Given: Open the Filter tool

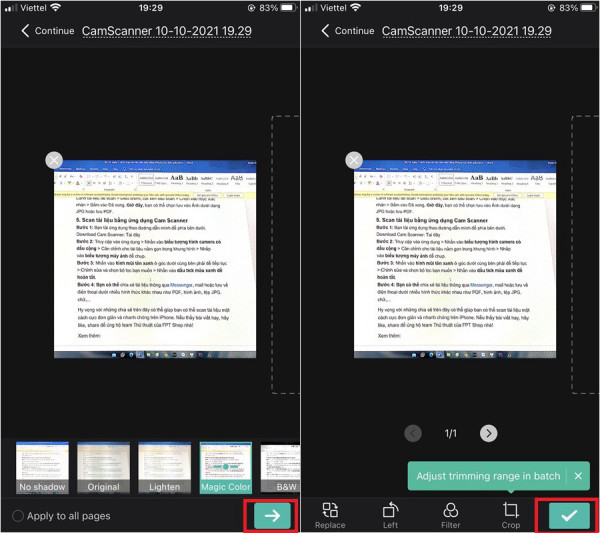Looking at the screenshot, I should coord(451,514).
